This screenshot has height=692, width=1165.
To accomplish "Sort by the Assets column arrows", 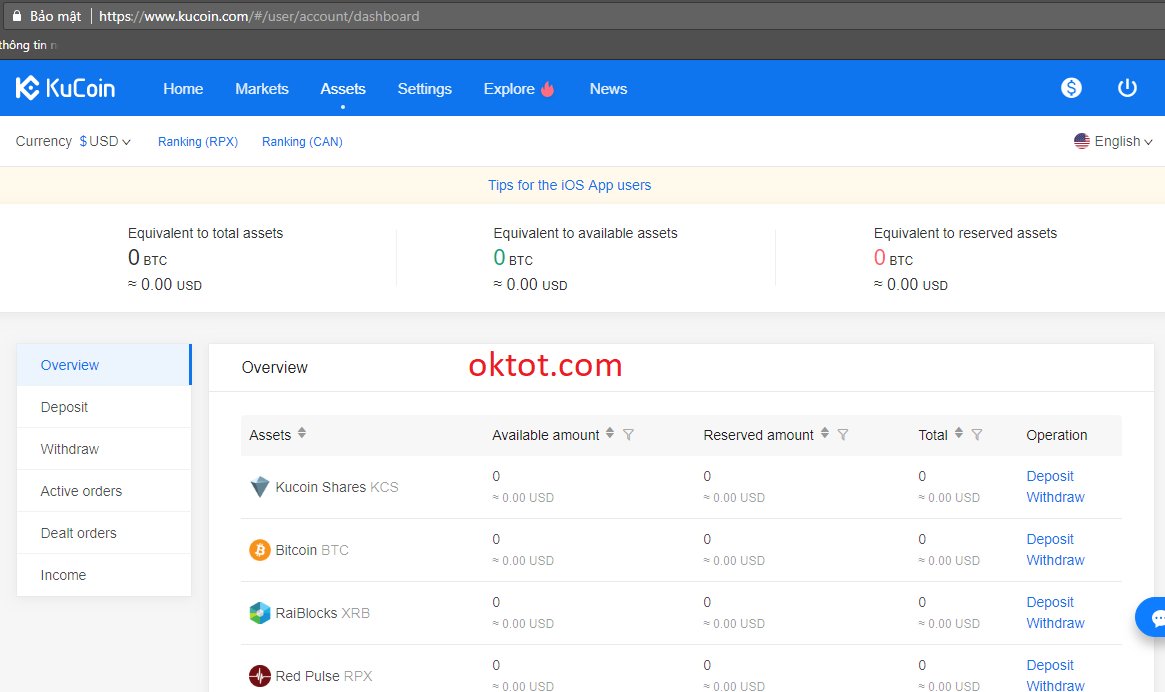I will pos(302,434).
